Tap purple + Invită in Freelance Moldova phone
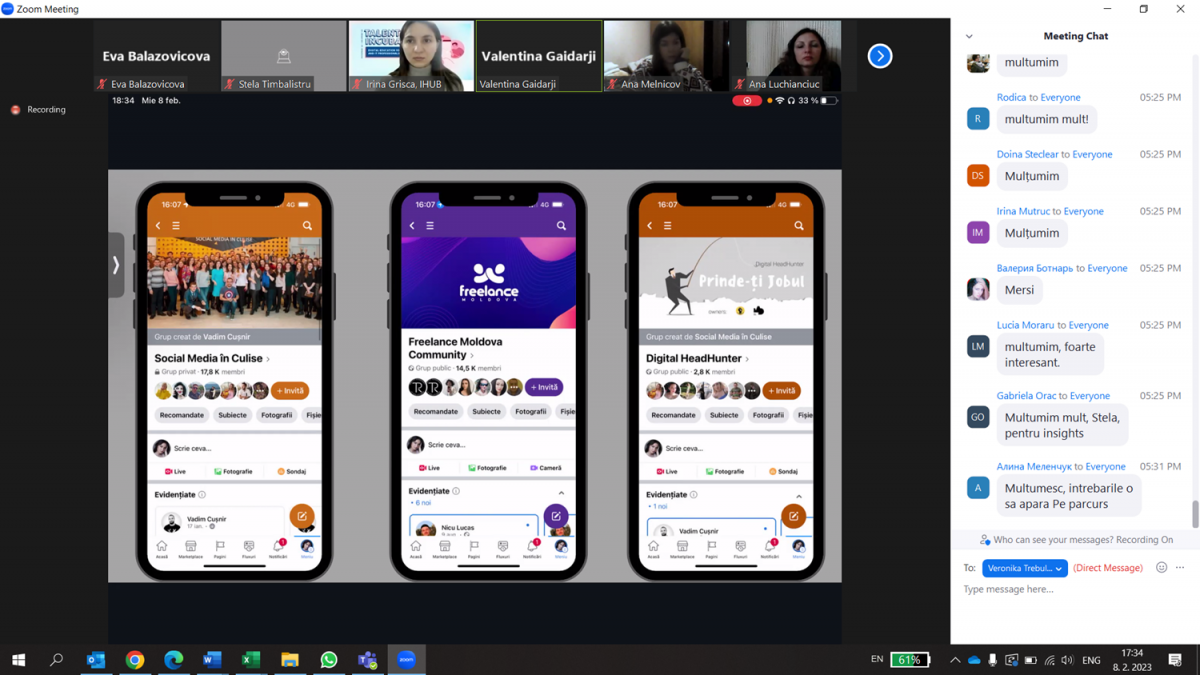Viewport: 1200px width, 675px height. coord(544,387)
